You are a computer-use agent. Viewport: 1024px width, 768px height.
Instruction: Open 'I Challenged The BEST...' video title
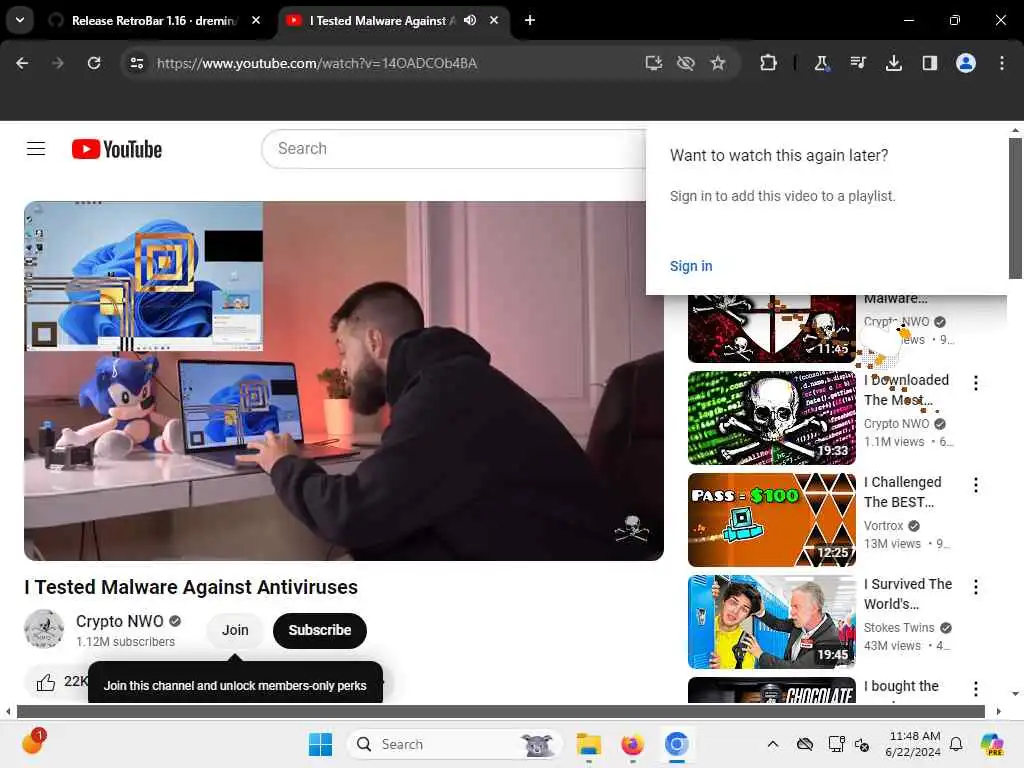[x=903, y=492]
